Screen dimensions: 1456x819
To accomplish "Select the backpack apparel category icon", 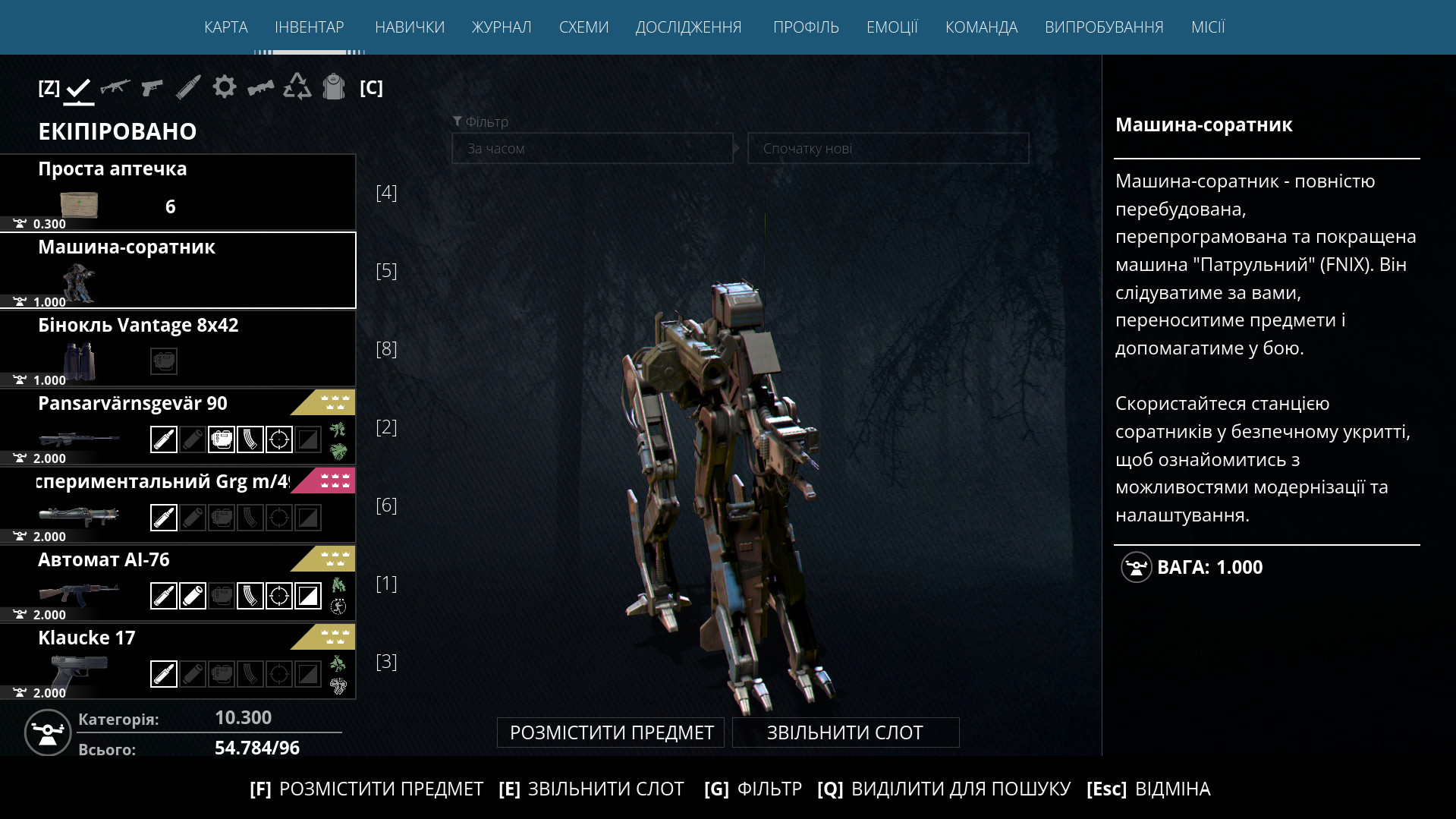I will 334,87.
